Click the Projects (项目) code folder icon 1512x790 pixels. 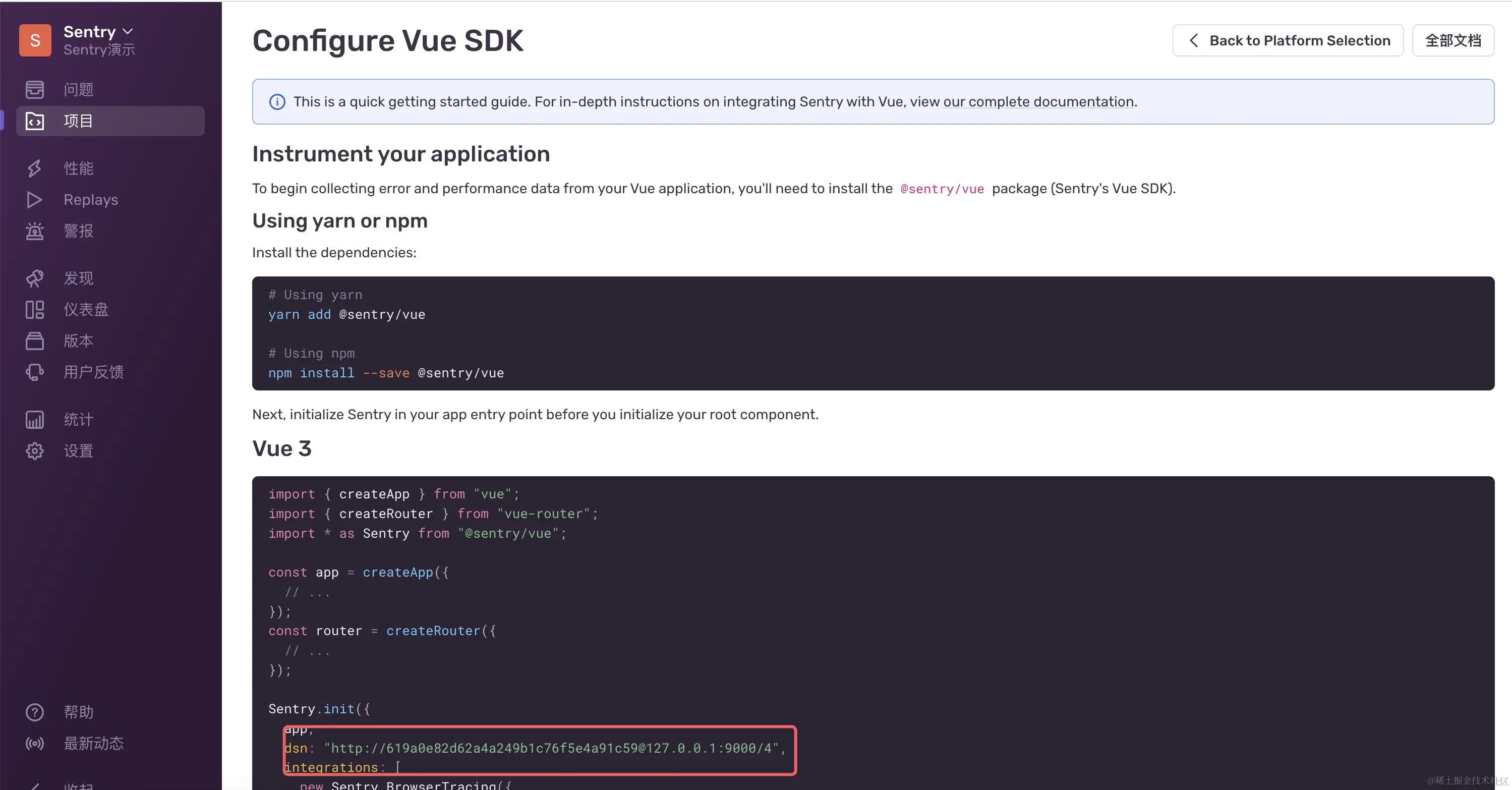pyautogui.click(x=35, y=121)
